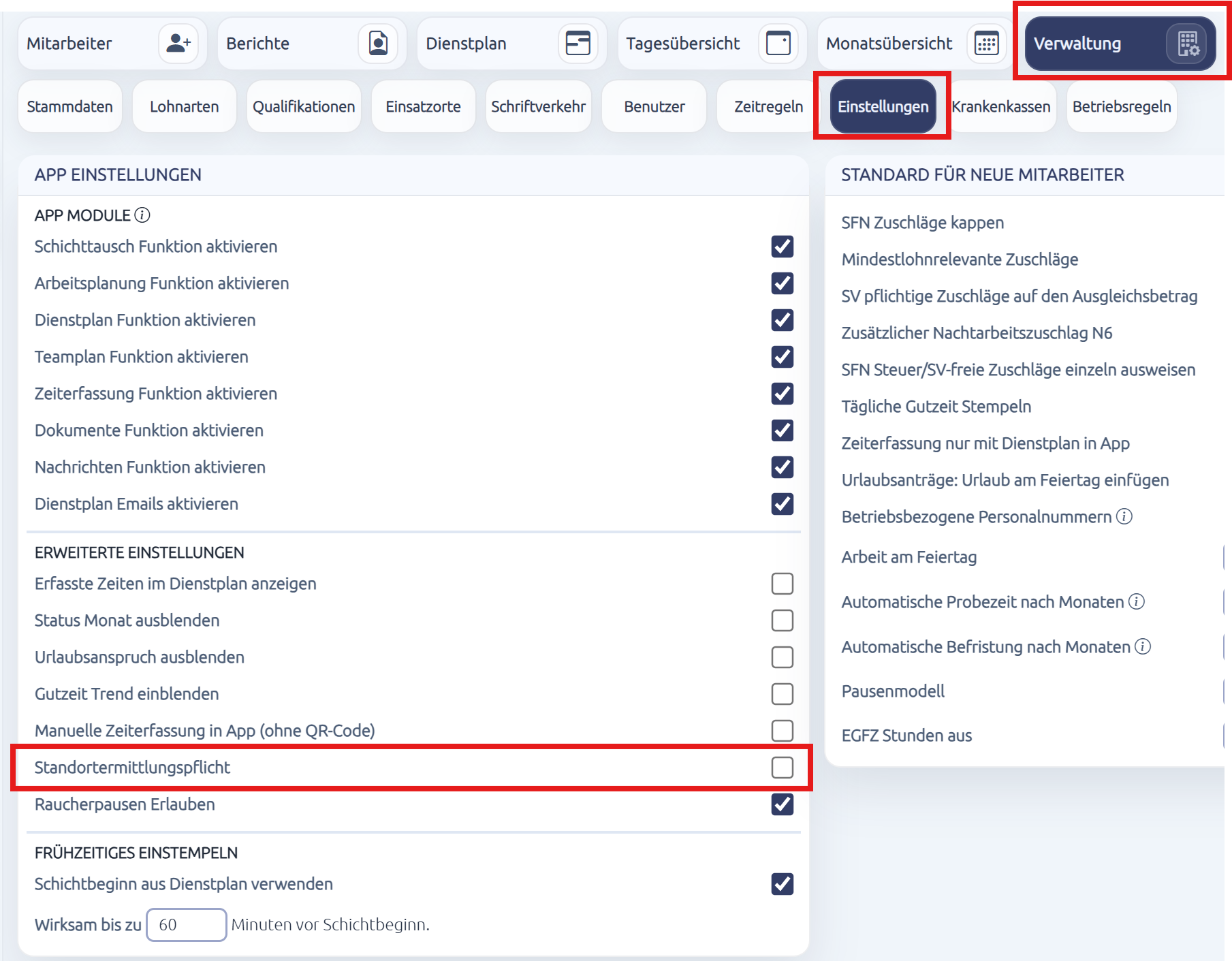This screenshot has width=1232, height=961.
Task: Click the add-person icon next to Mitarbeiter
Action: pos(178,44)
